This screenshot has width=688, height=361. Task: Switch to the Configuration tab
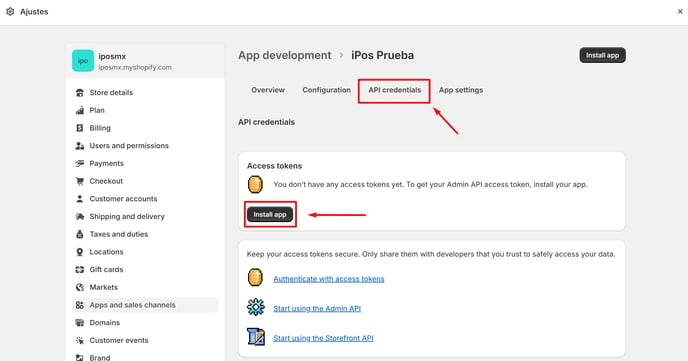click(x=326, y=90)
